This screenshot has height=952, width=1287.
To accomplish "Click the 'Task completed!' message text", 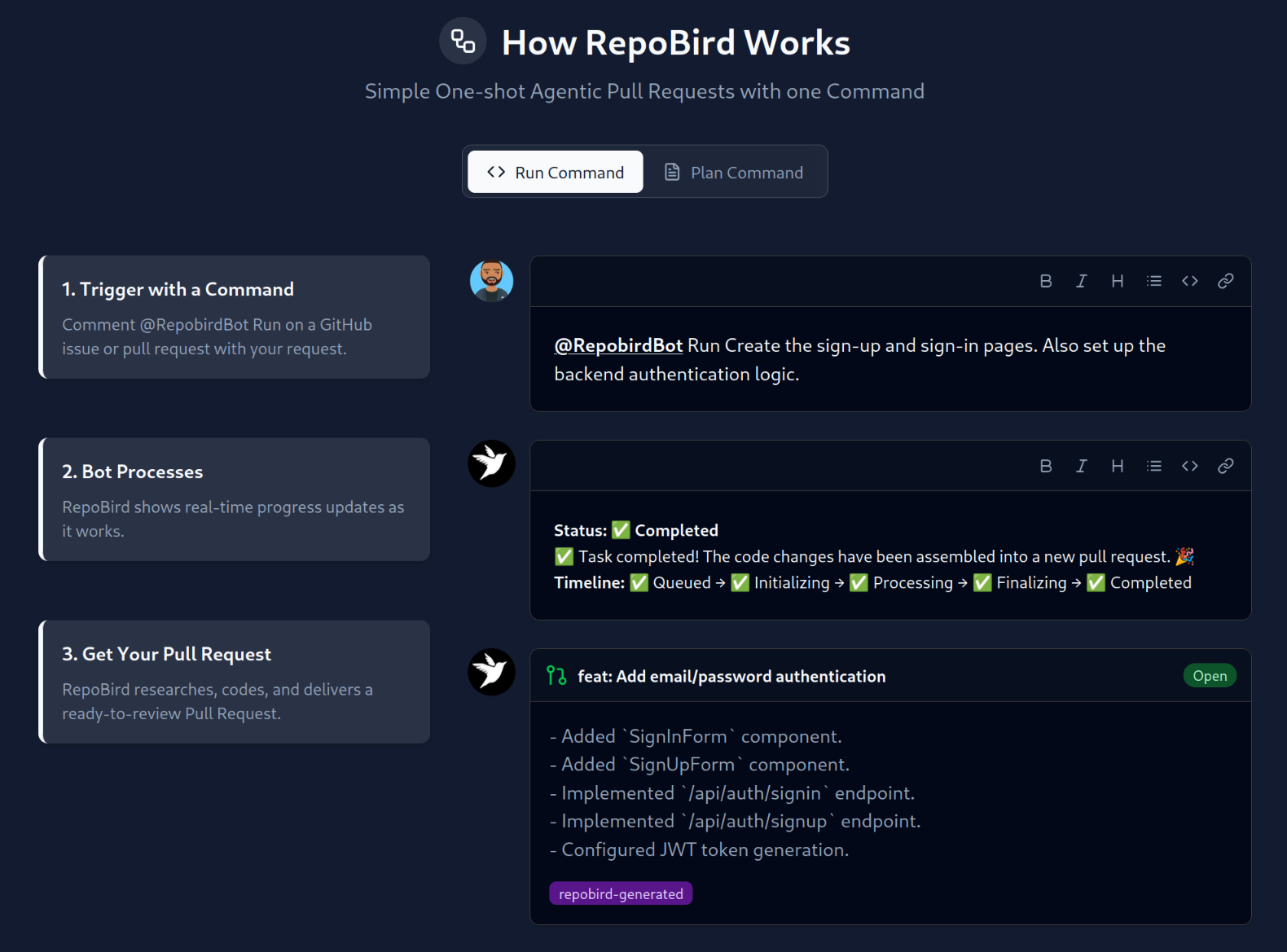I will click(874, 556).
